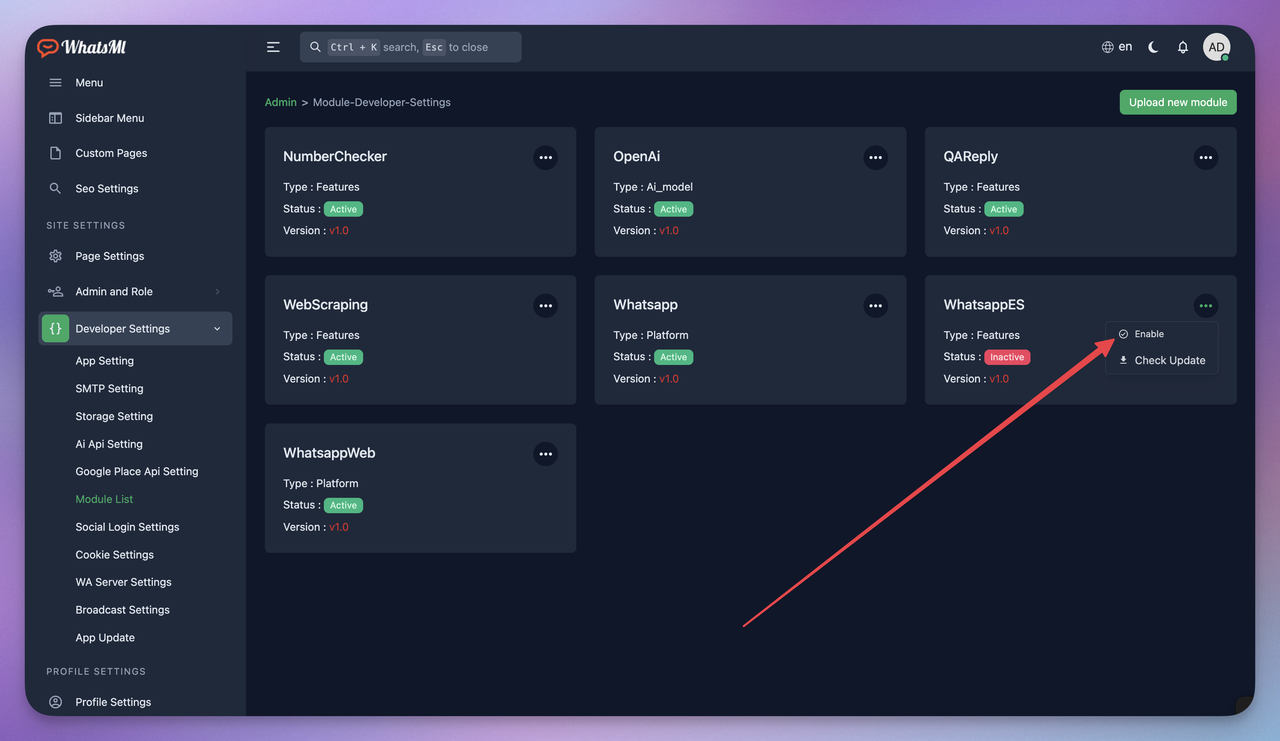Select Check Update in the WhatsappES menu
Screen dimensions: 1280x741
coord(1161,360)
